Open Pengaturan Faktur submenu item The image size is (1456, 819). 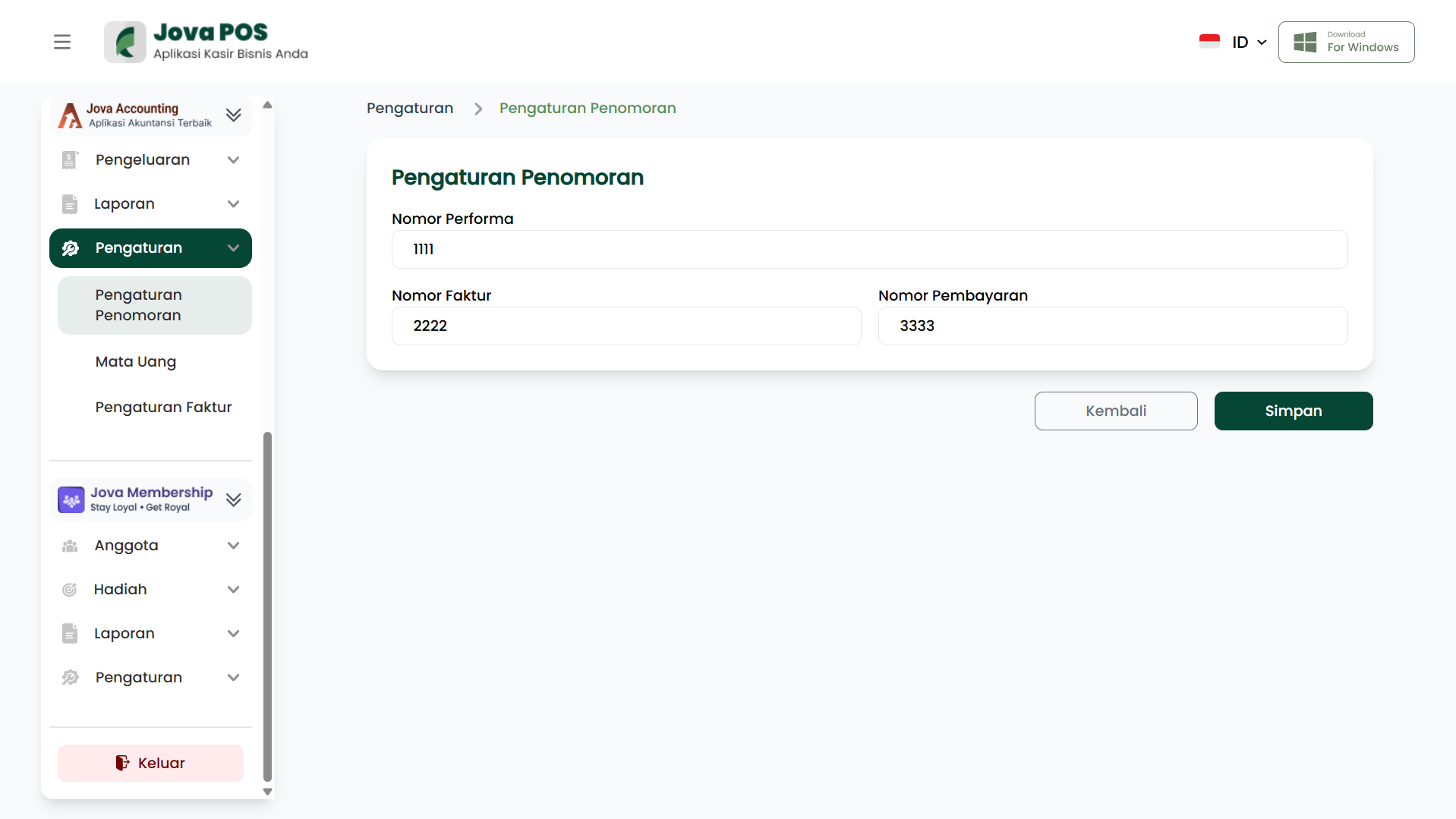(x=163, y=408)
